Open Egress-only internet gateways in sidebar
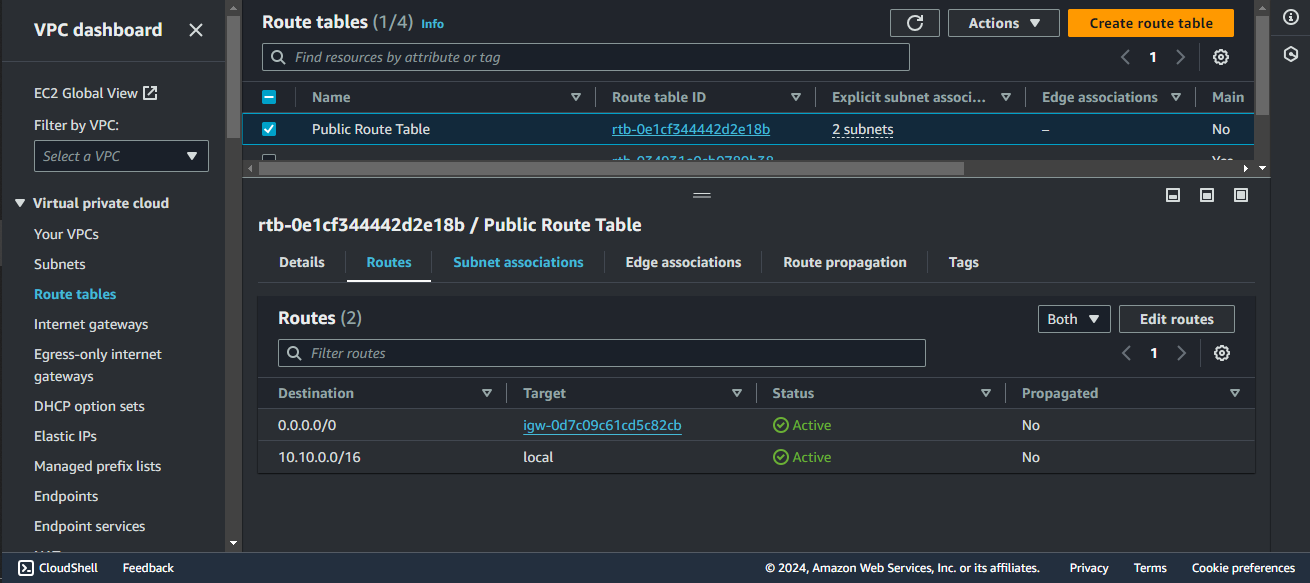This screenshot has height=583, width=1310. 98,365
